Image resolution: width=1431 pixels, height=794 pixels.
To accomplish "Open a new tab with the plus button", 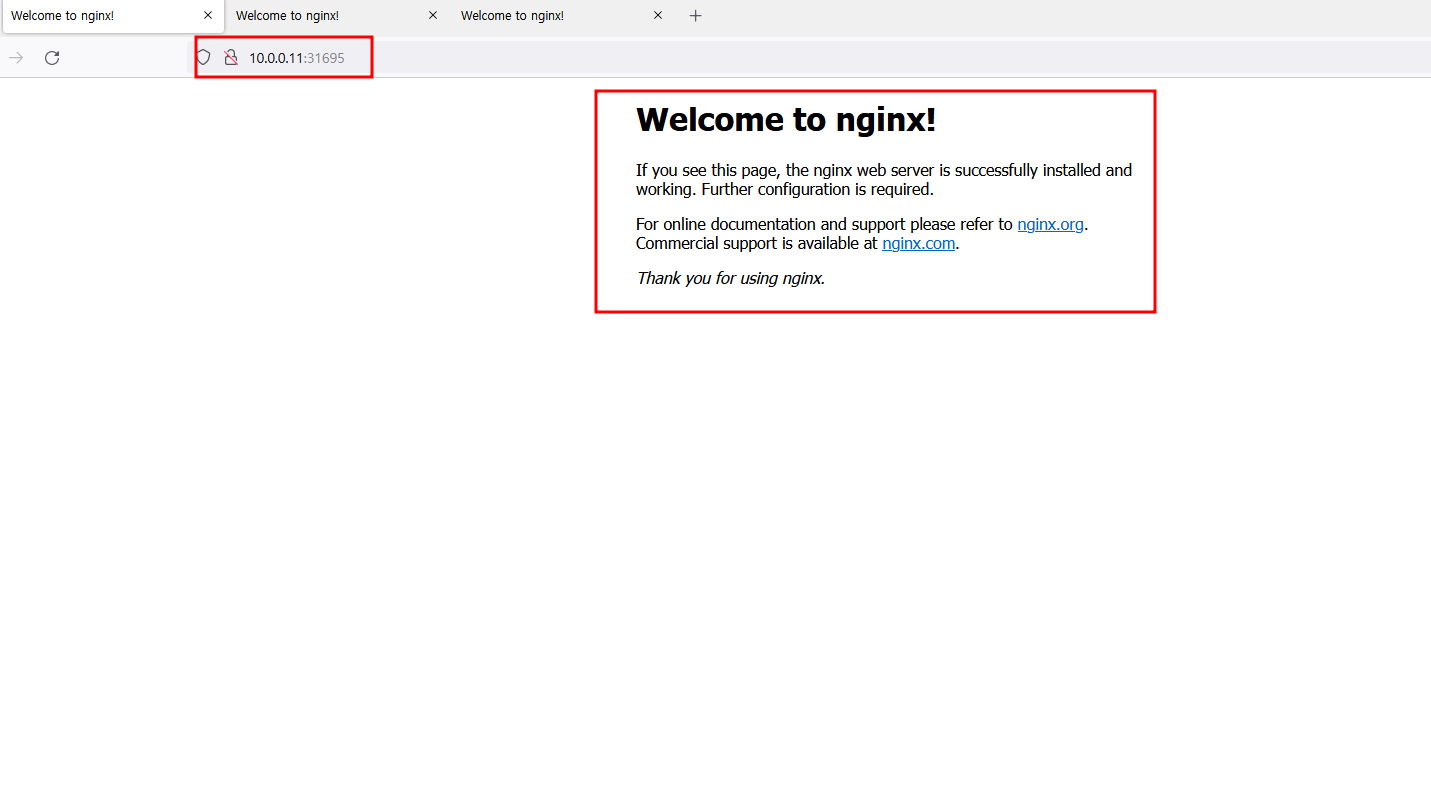I will click(x=696, y=16).
